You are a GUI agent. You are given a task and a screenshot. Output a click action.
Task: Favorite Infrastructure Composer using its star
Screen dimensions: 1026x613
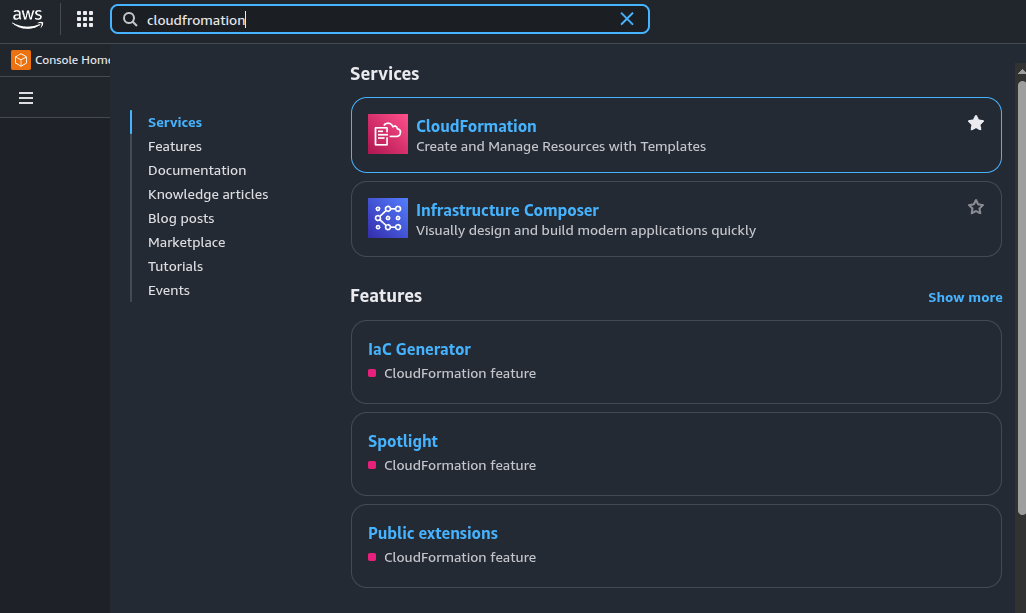(x=976, y=207)
